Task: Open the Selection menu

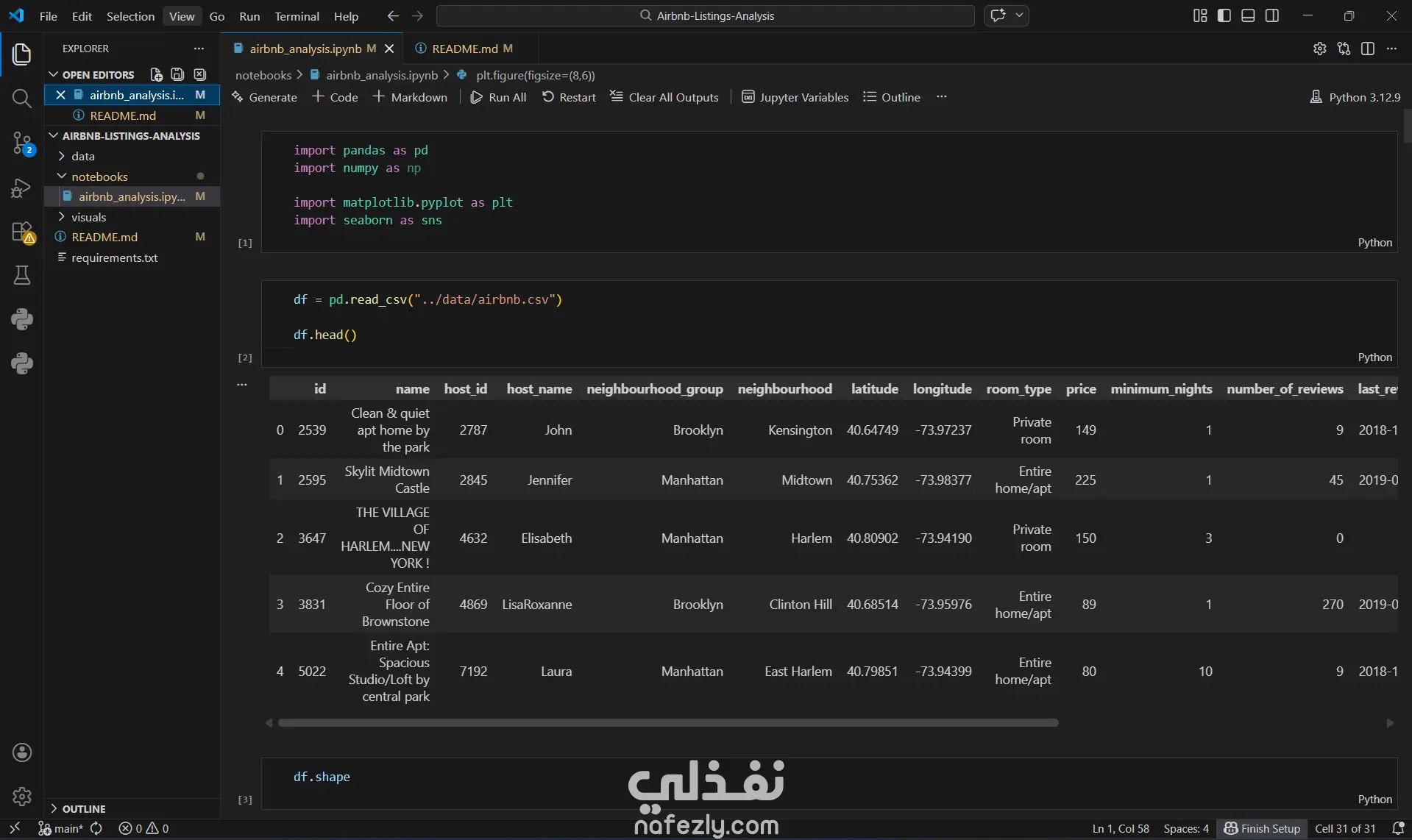Action: [x=130, y=15]
